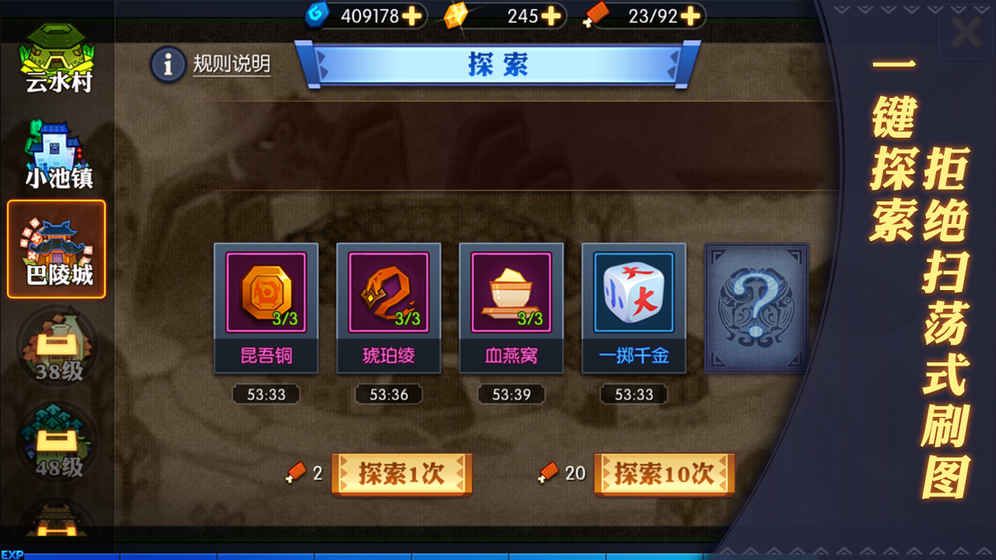This screenshot has width=996, height=560.
Task: Select the 云水村 location
Action: 57,59
